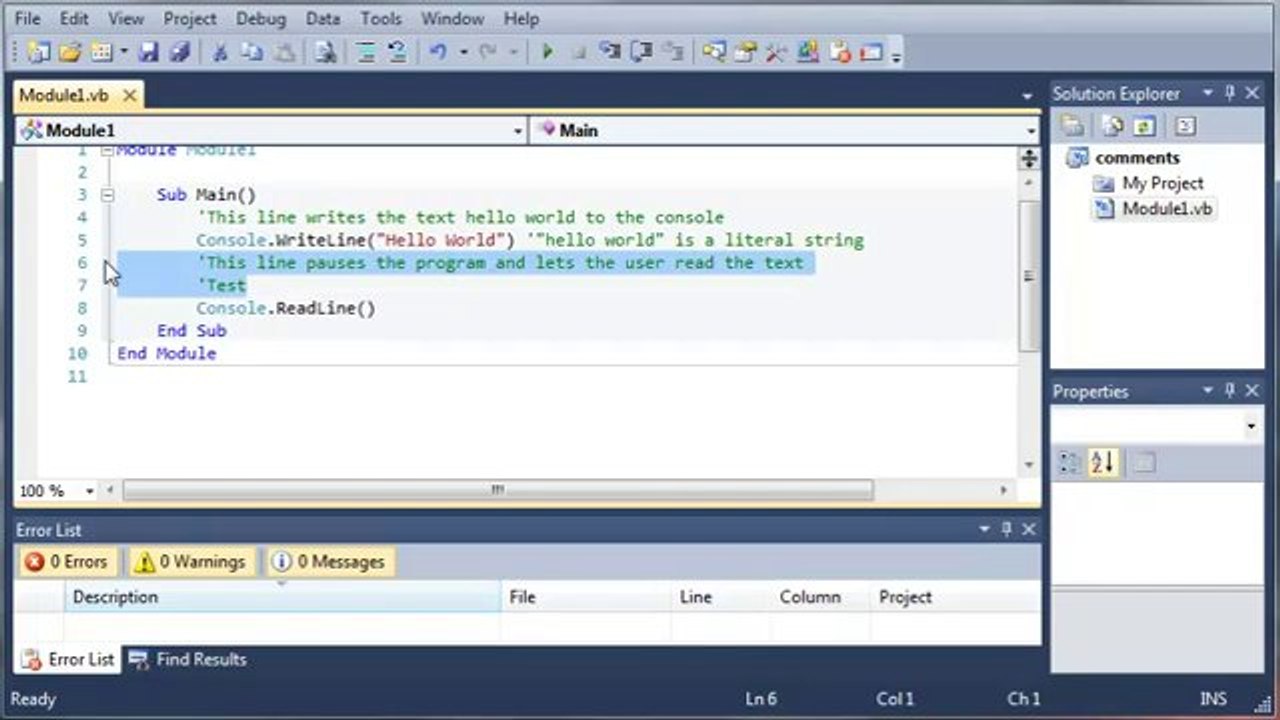
Task: Click the New Project toolbar icon
Action: coord(39,52)
